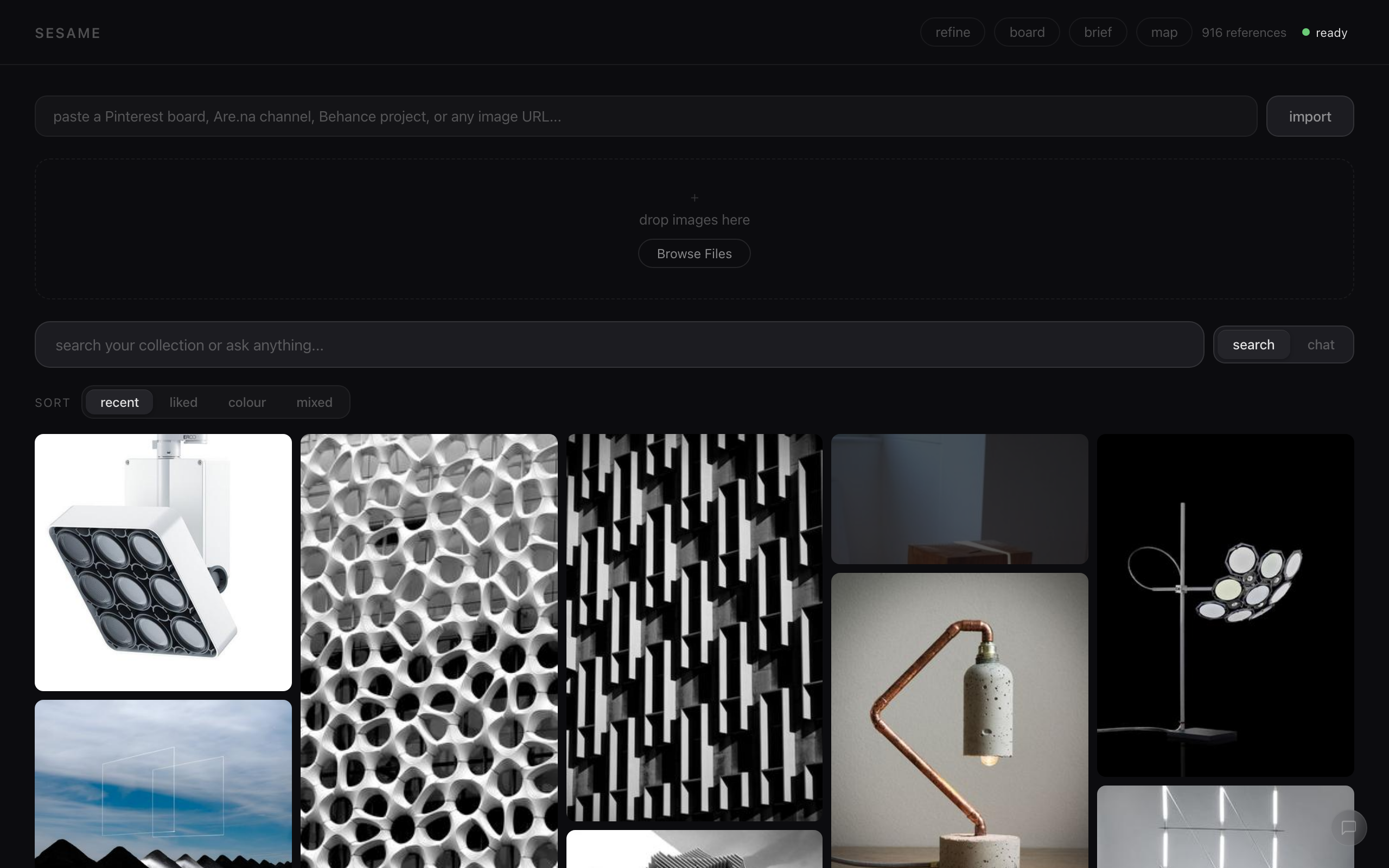The image size is (1389, 868).
Task: Open the refine view
Action: [x=953, y=32]
